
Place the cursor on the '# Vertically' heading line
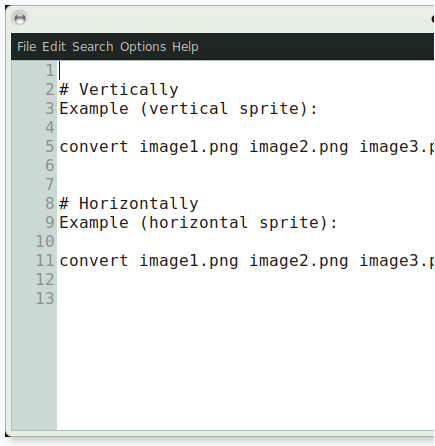[119, 90]
